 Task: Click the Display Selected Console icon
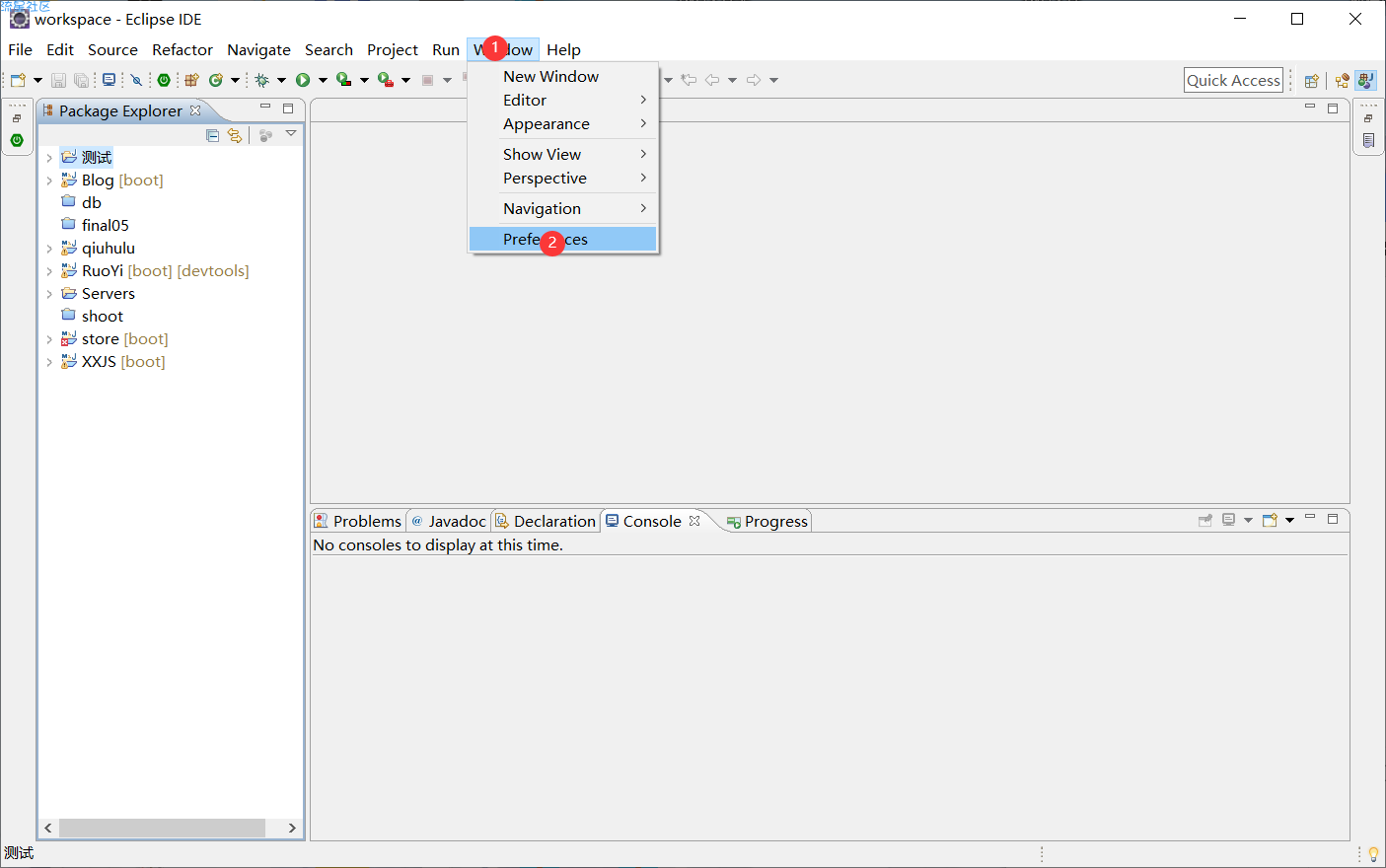point(1228,520)
